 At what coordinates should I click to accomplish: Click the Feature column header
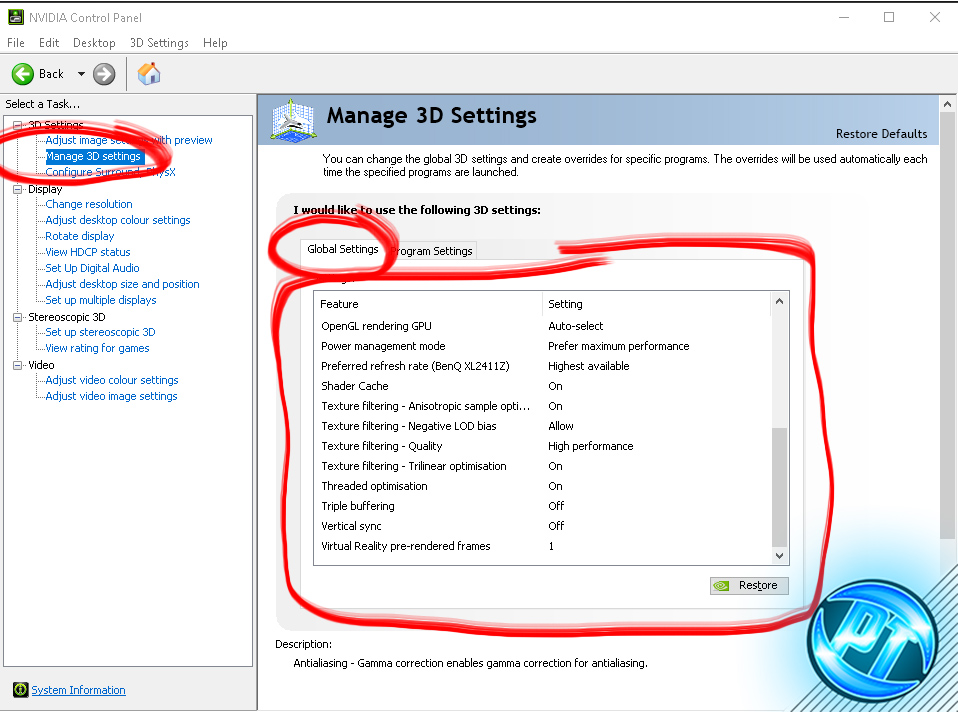pos(428,304)
